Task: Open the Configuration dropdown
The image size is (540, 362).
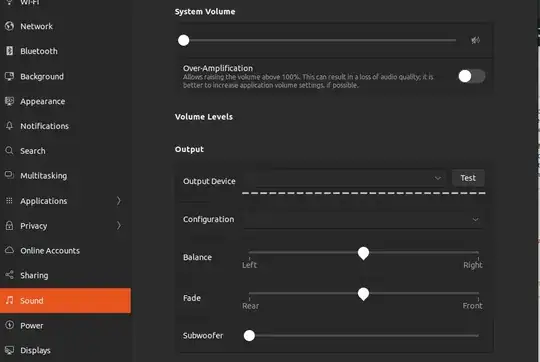Action: [x=363, y=219]
